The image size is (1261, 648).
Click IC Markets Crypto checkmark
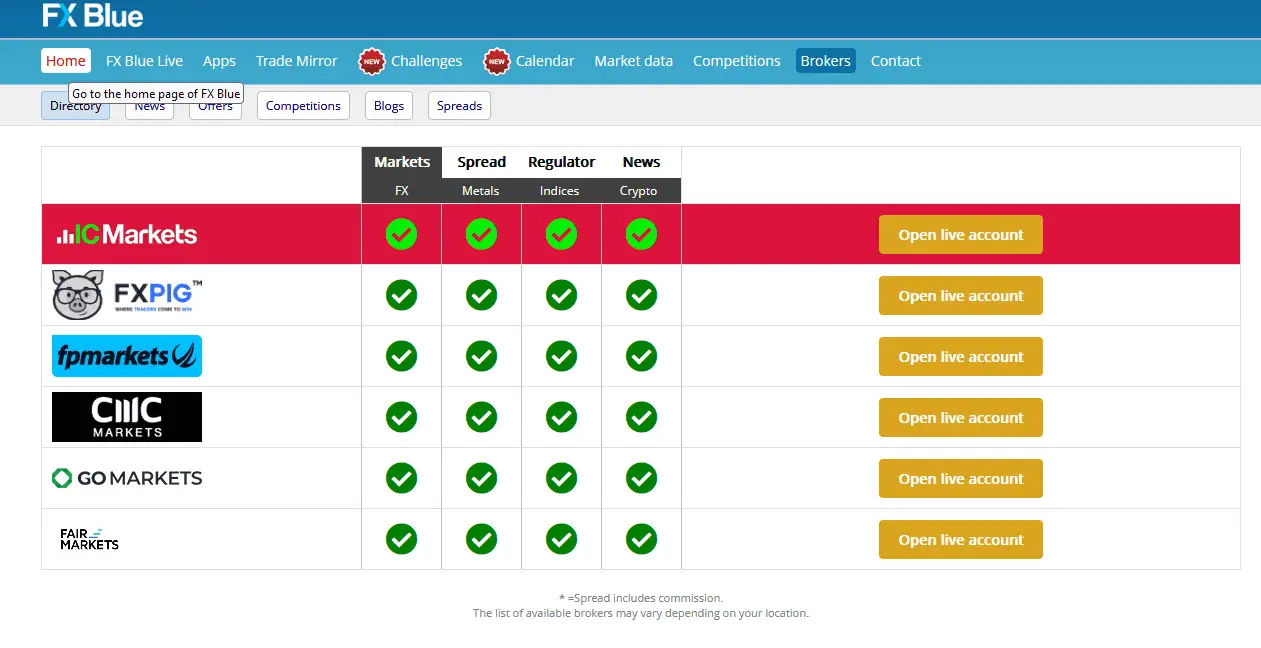coord(641,234)
